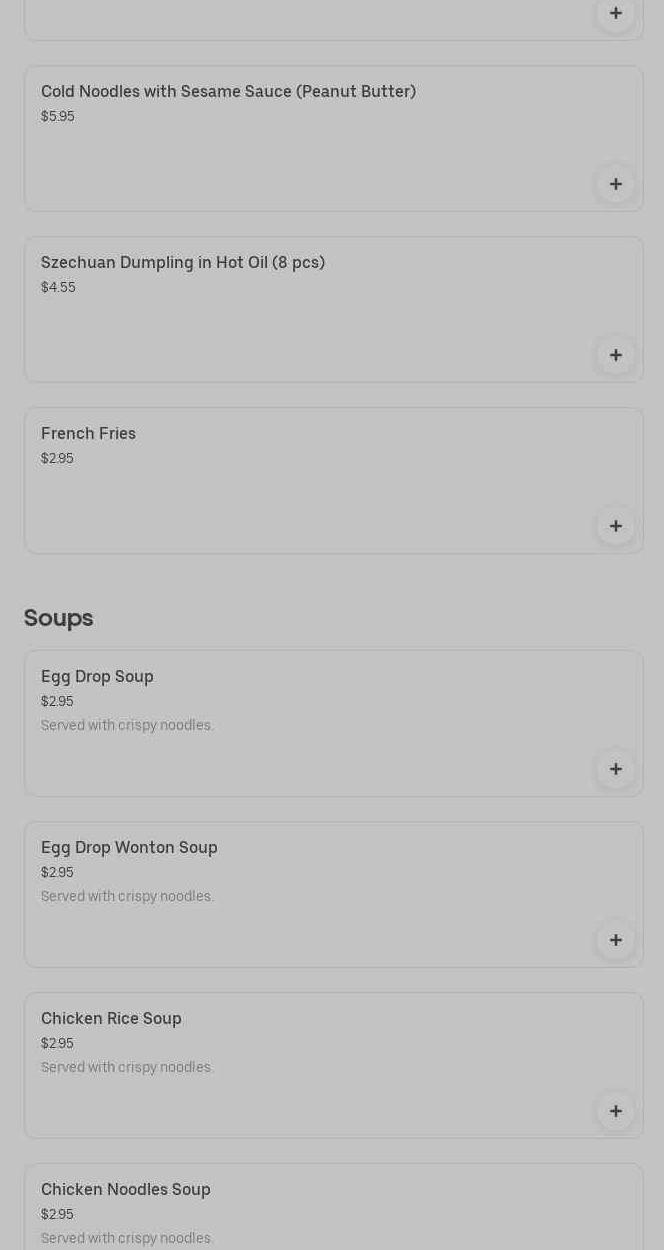This screenshot has width=664, height=1250.
Task: Click the description text under Egg Drop Soup
Action: pyautogui.click(x=127, y=726)
